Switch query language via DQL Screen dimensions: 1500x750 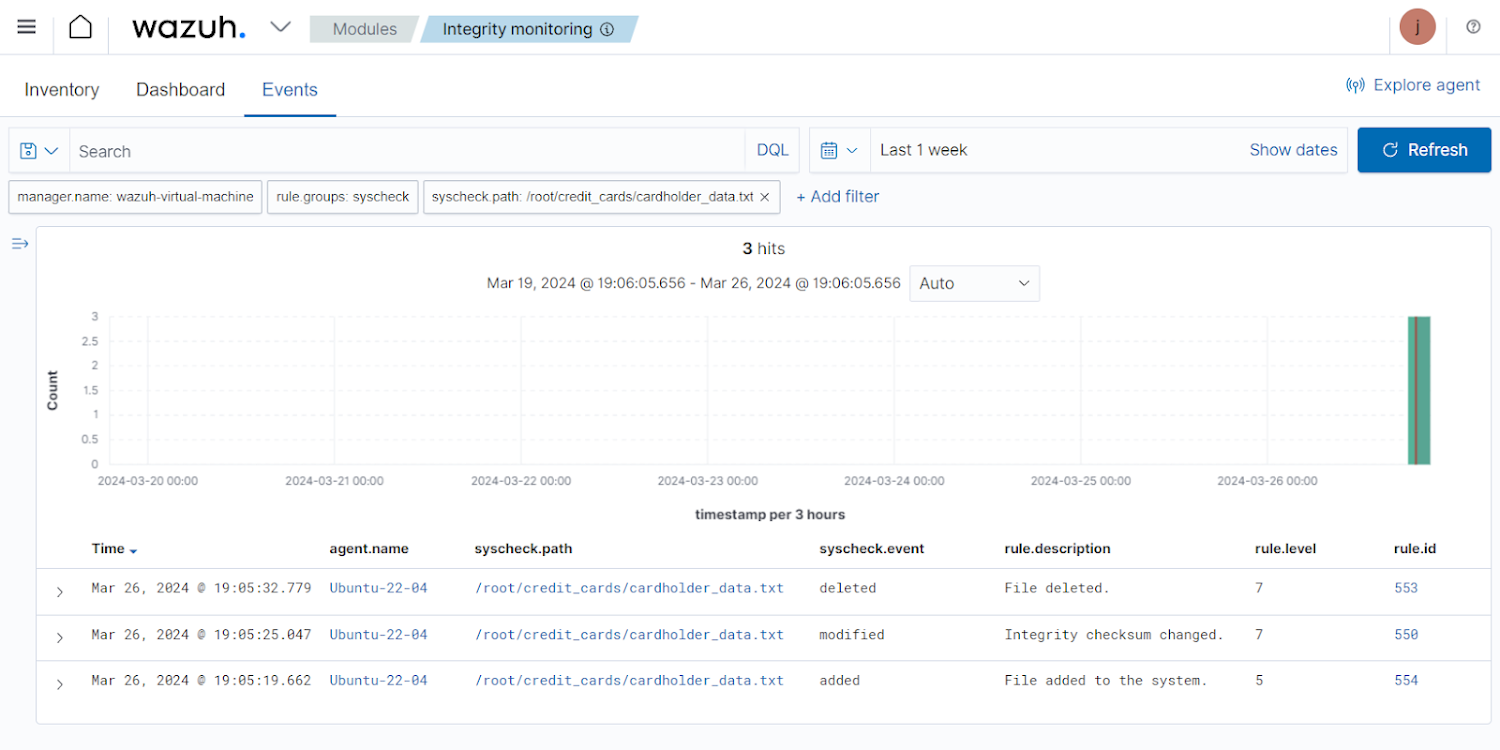772,151
